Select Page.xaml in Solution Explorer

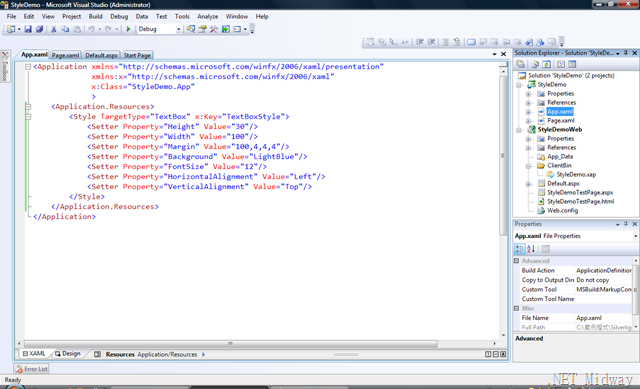click(560, 121)
